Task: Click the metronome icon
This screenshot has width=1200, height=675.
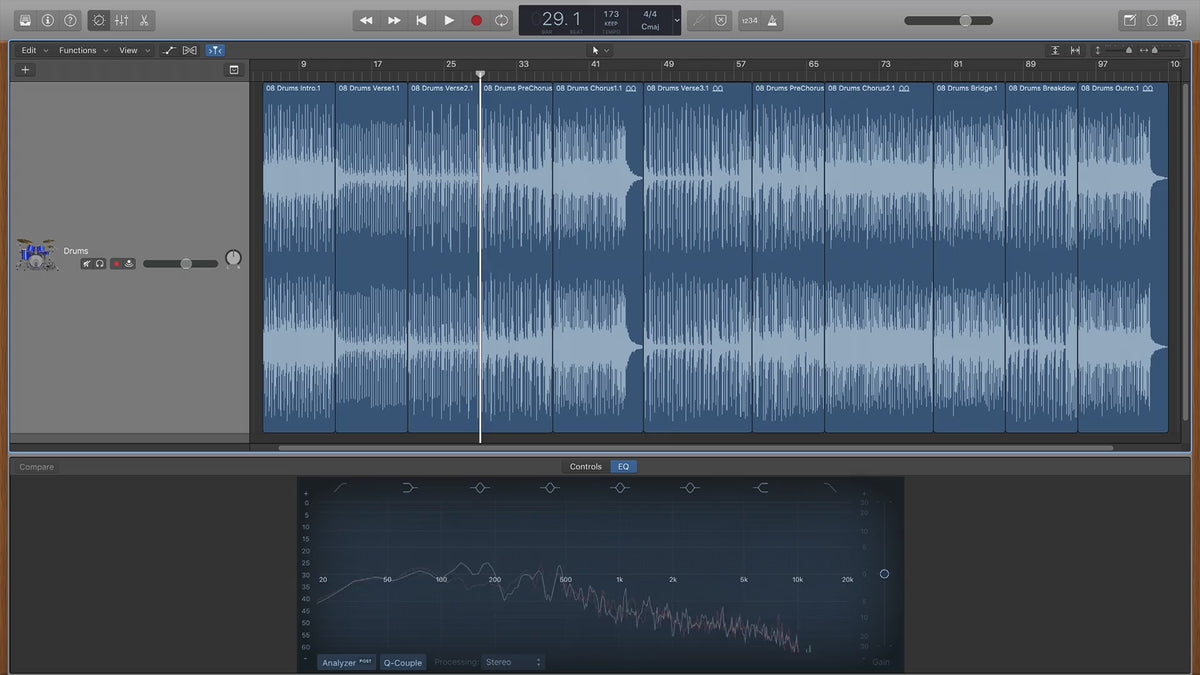Action: click(773, 20)
